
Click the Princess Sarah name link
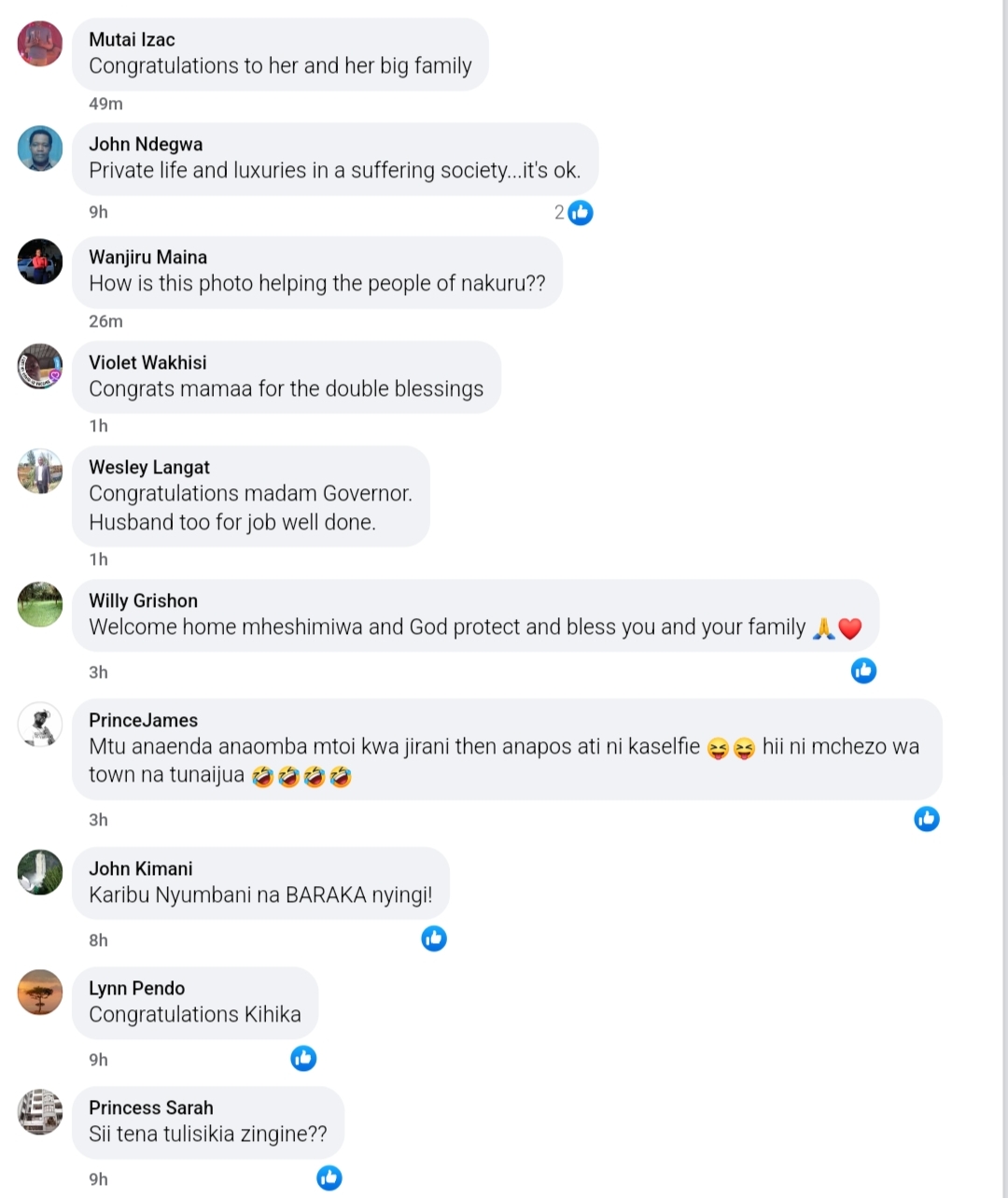pos(150,1107)
